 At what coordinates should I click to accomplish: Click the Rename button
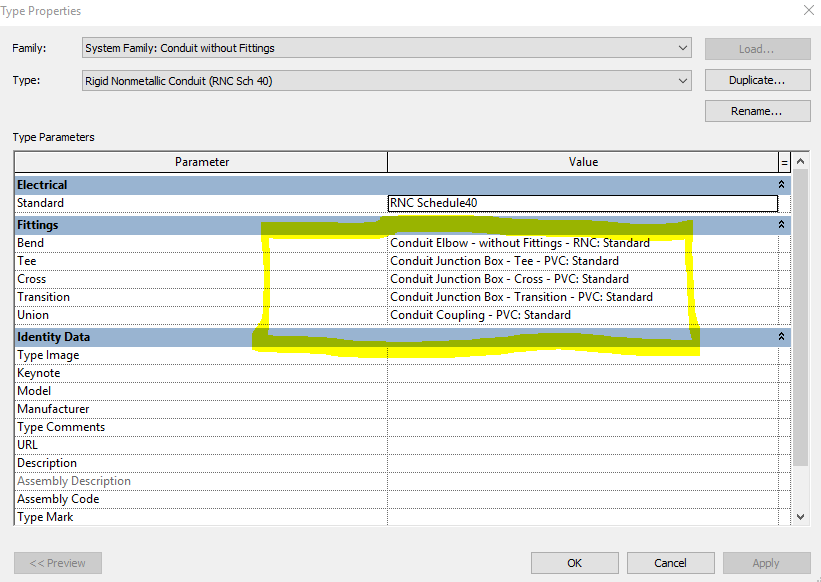coord(757,111)
